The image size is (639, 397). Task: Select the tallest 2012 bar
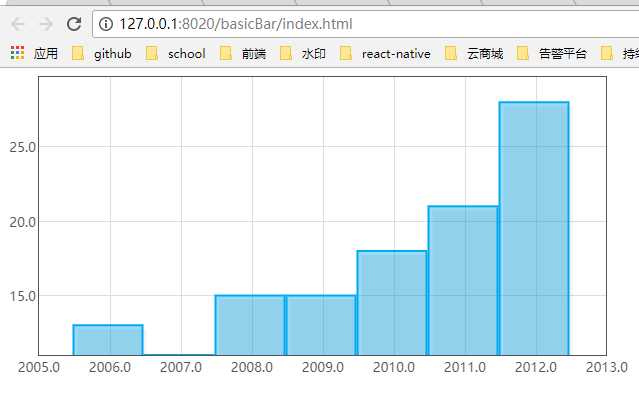pos(534,229)
